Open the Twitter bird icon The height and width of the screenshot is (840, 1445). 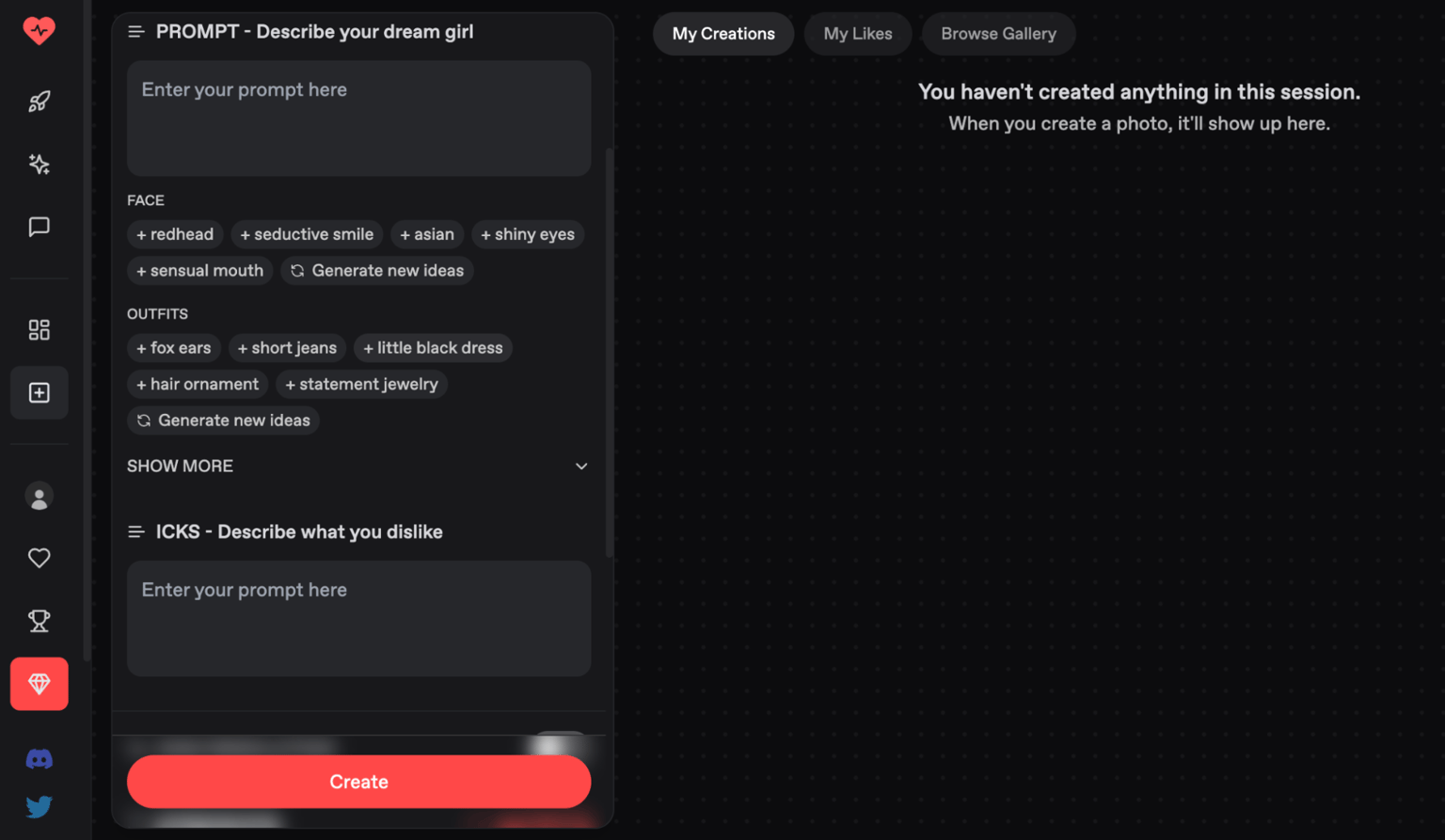click(39, 806)
